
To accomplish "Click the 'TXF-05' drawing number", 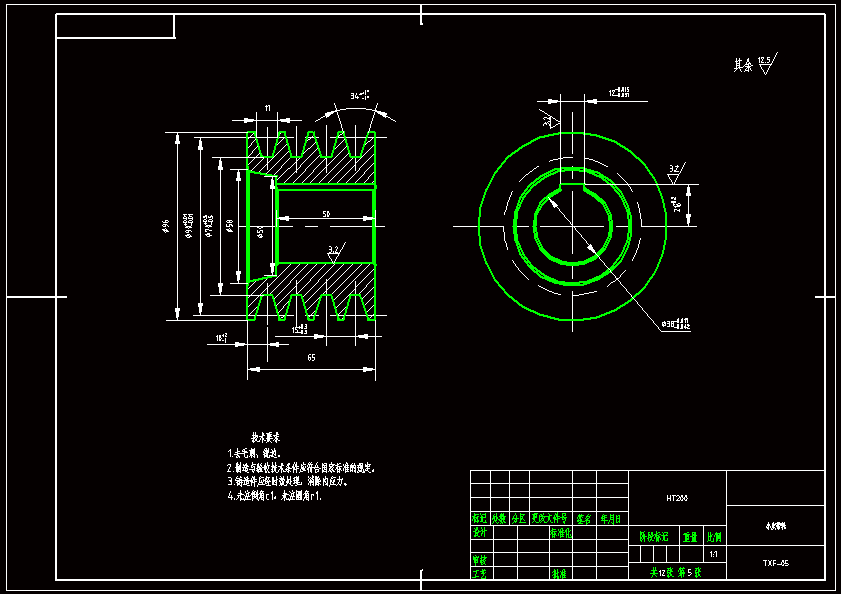I will (x=776, y=563).
